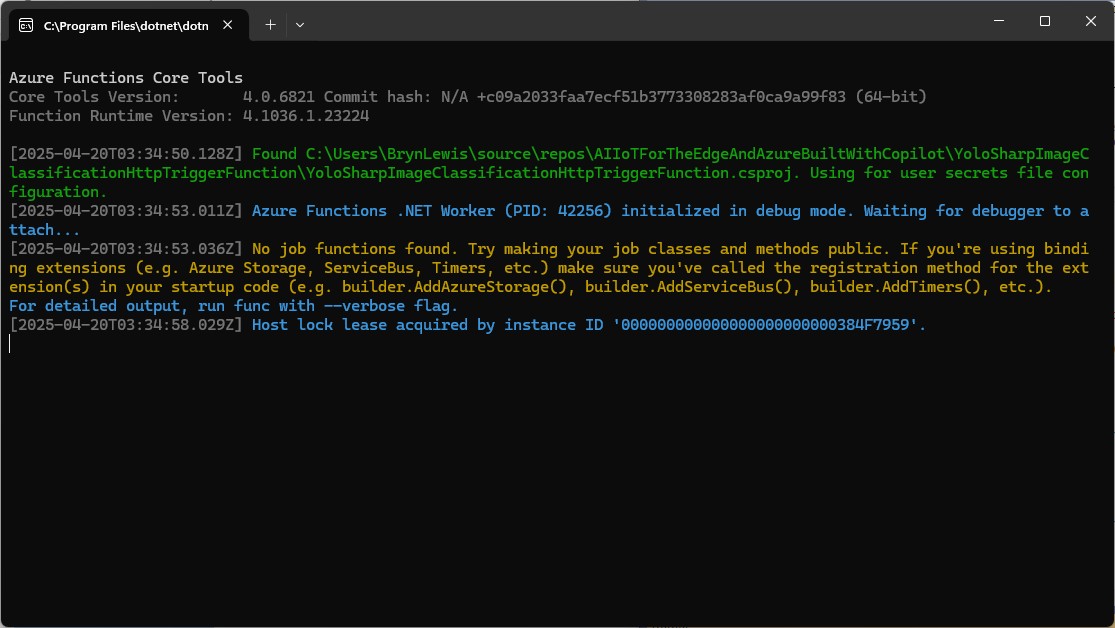Viewport: 1115px width, 628px height.
Task: Select the C:\Program Files\dotnet tab title
Action: click(x=126, y=25)
